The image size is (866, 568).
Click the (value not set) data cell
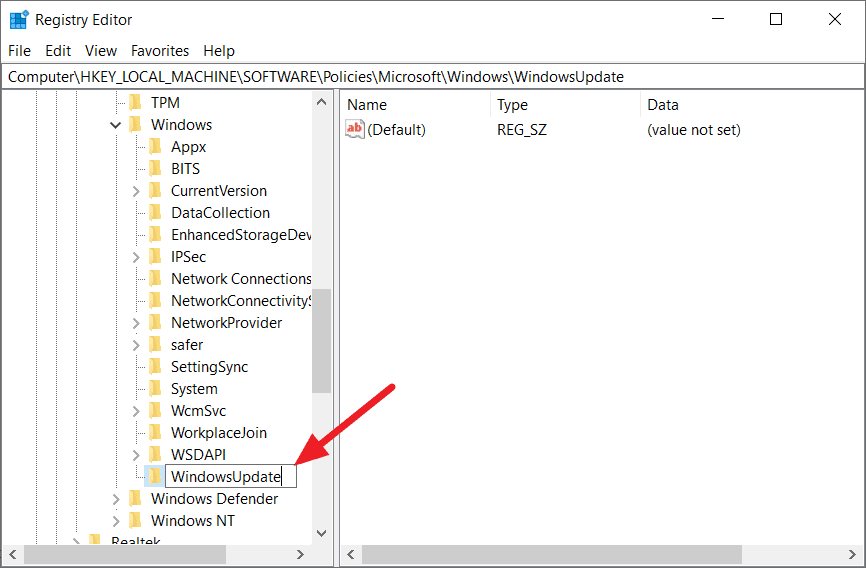point(694,130)
